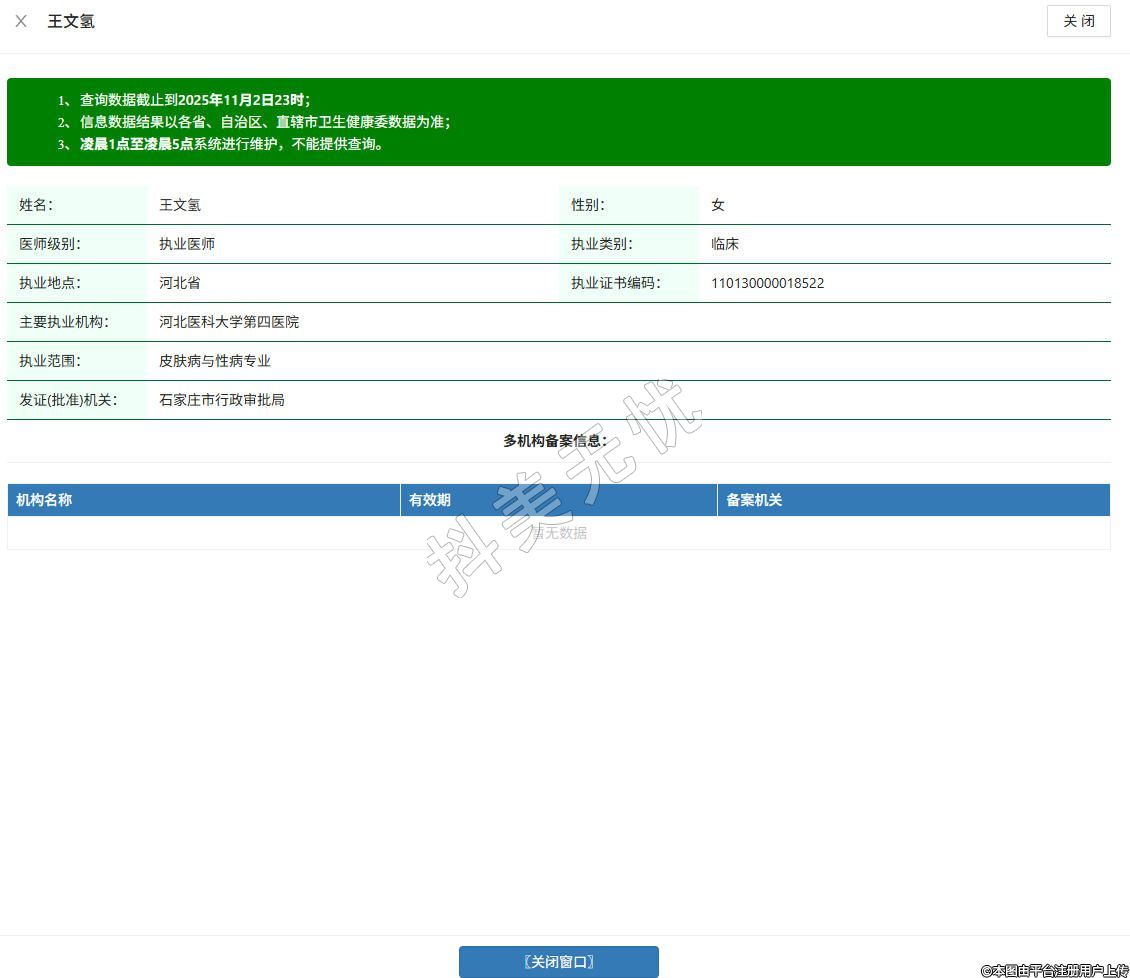Click the certificate number 110130000018522
The height and width of the screenshot is (978, 1130).
pos(767,283)
